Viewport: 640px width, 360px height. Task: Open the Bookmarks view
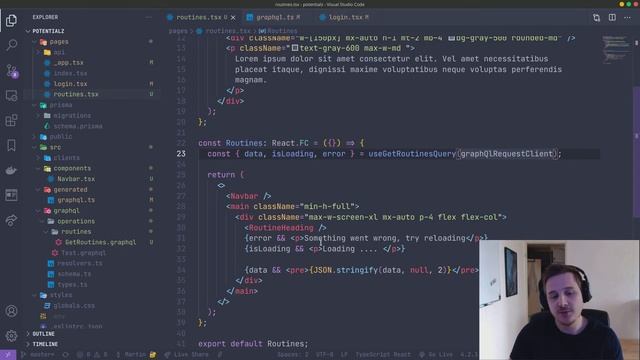point(11,145)
